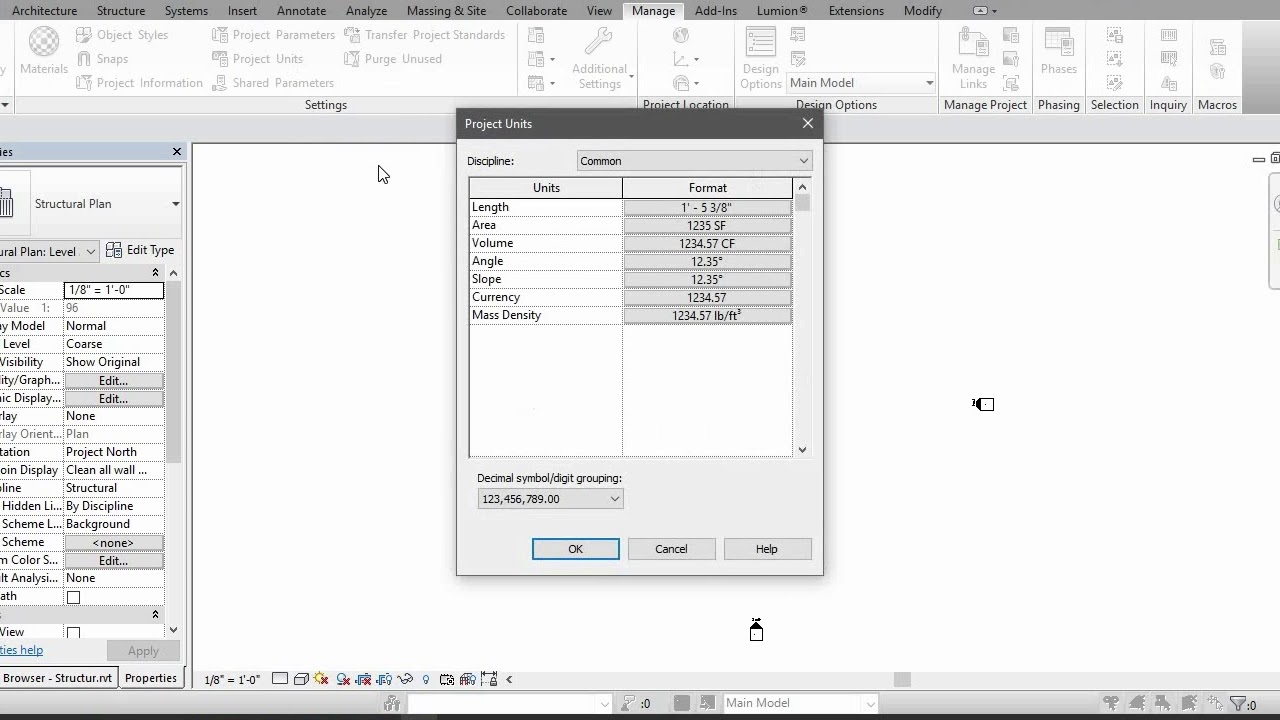Click the Materials icon in the ribbon
Image resolution: width=1280 pixels, height=720 pixels.
click(43, 50)
